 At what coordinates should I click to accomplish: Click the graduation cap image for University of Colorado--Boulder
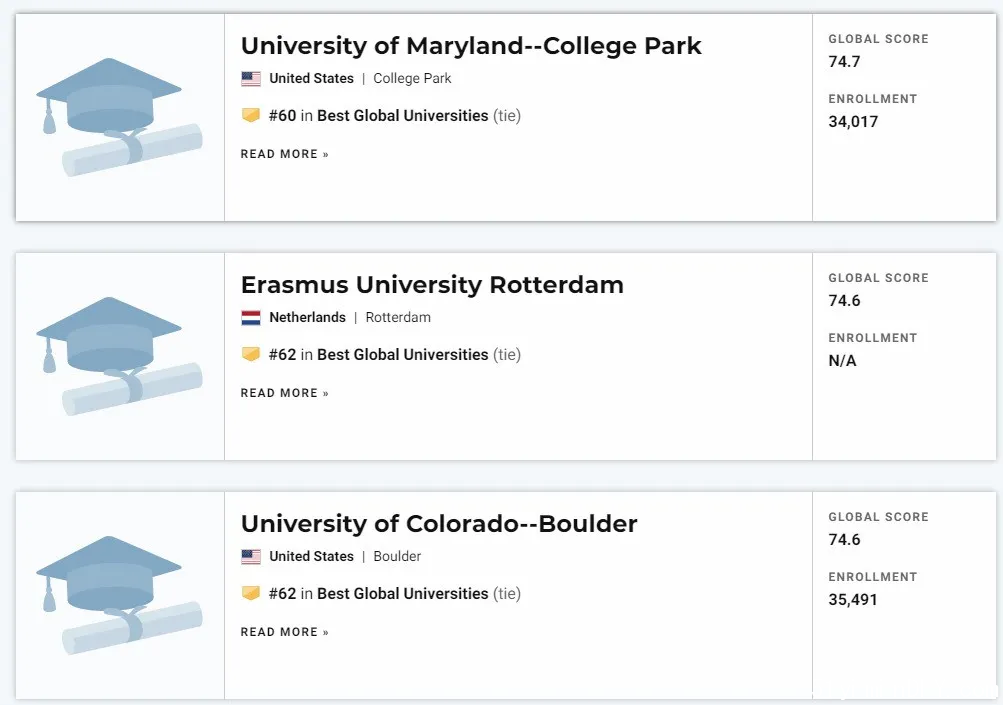coord(120,595)
